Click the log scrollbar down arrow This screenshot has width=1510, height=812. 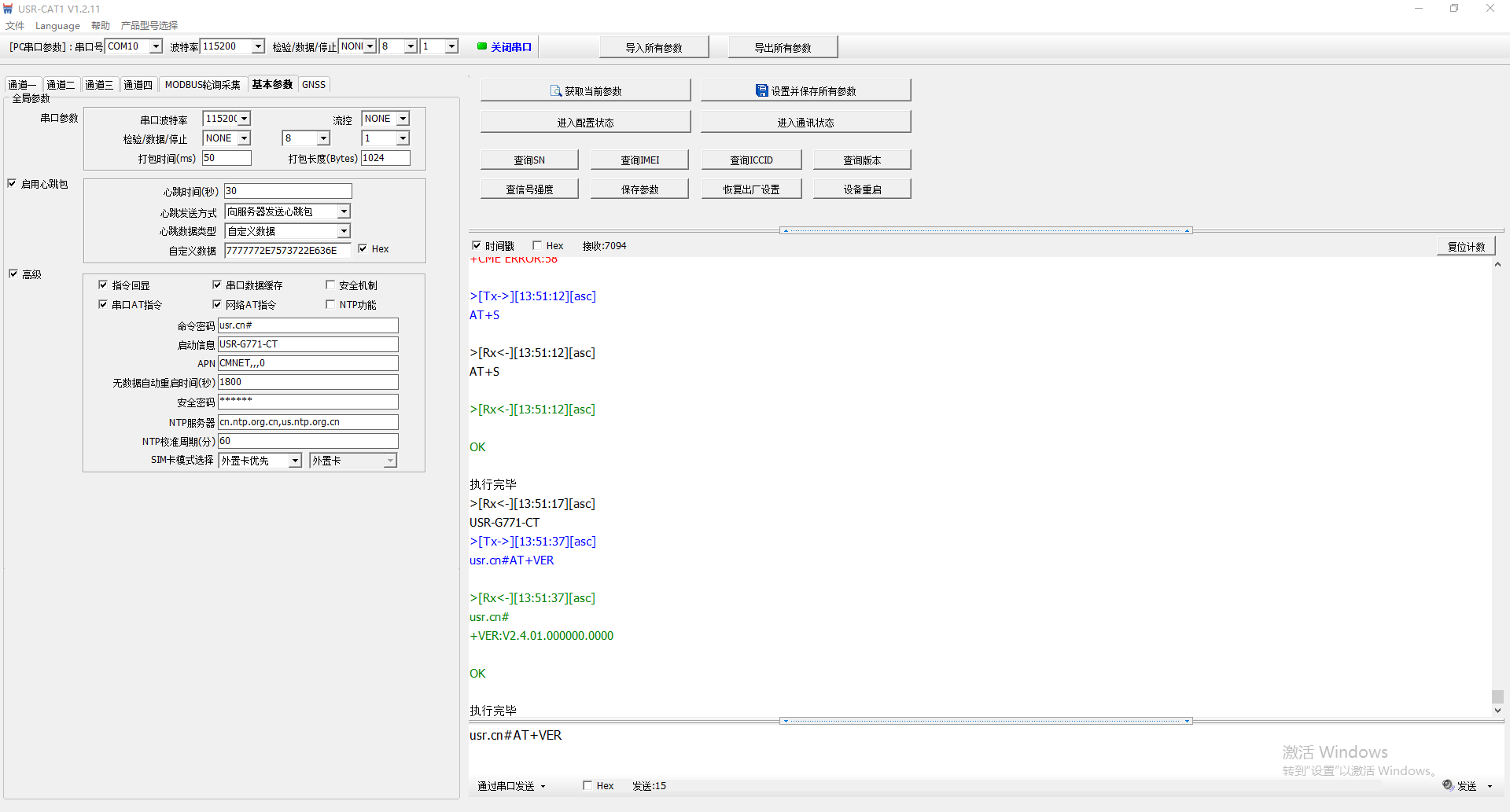pyautogui.click(x=1497, y=711)
